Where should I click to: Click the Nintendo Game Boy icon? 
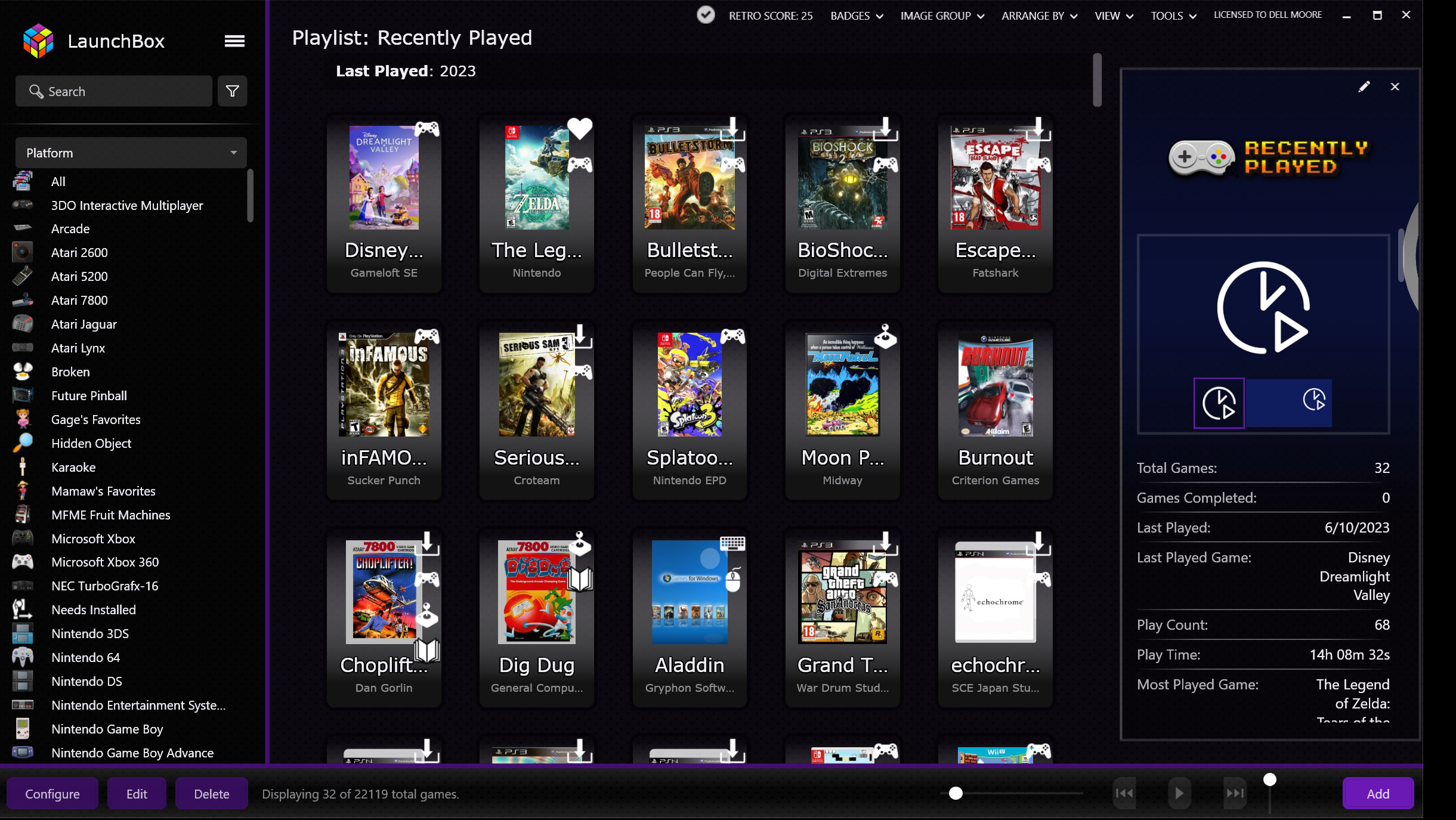point(23,729)
